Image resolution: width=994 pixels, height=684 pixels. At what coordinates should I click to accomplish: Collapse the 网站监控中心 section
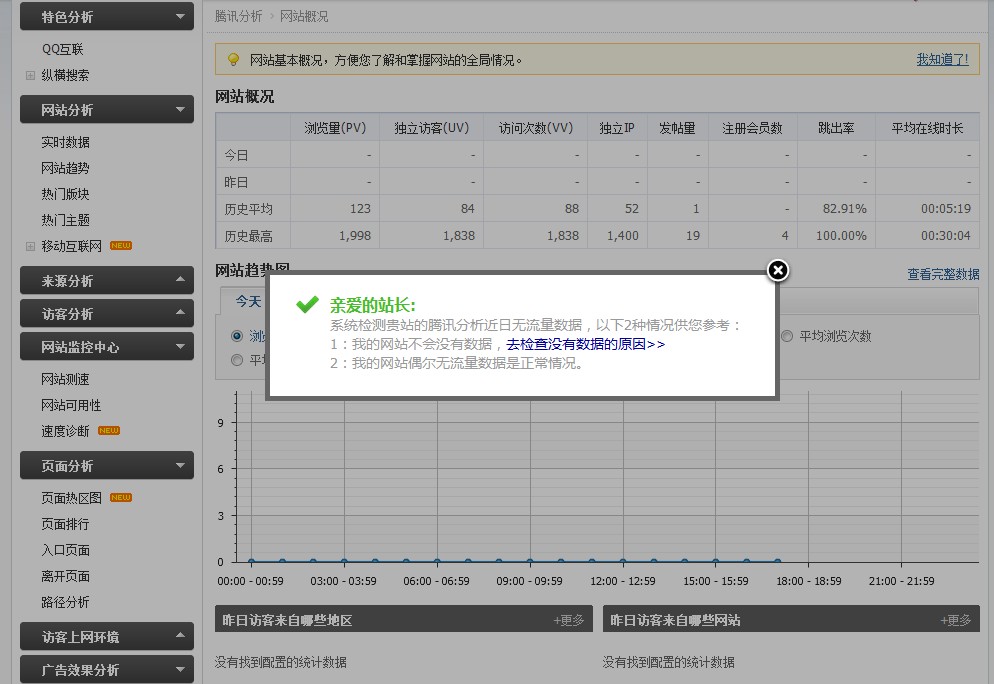(106, 347)
